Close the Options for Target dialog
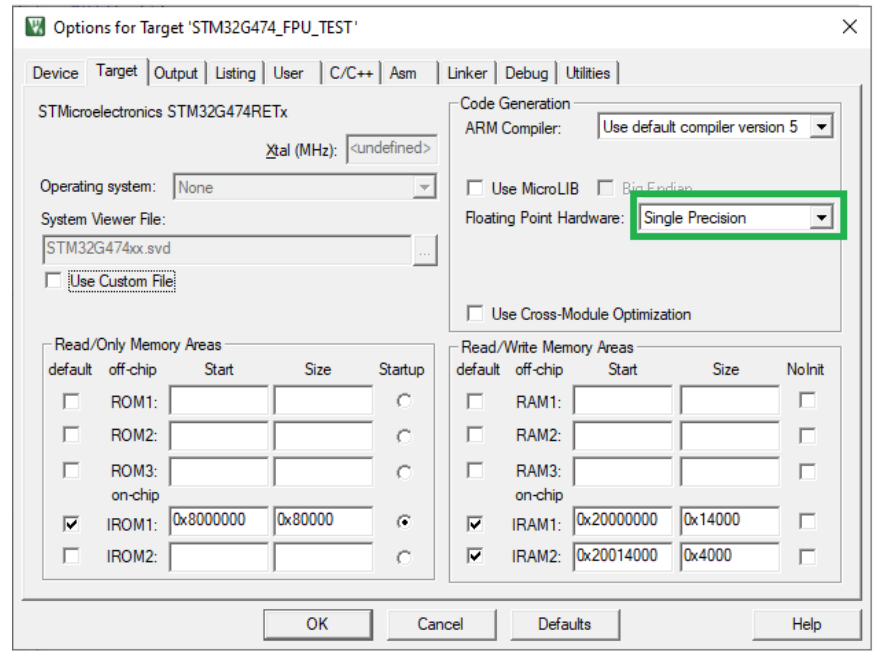The width and height of the screenshot is (883, 658). click(849, 26)
